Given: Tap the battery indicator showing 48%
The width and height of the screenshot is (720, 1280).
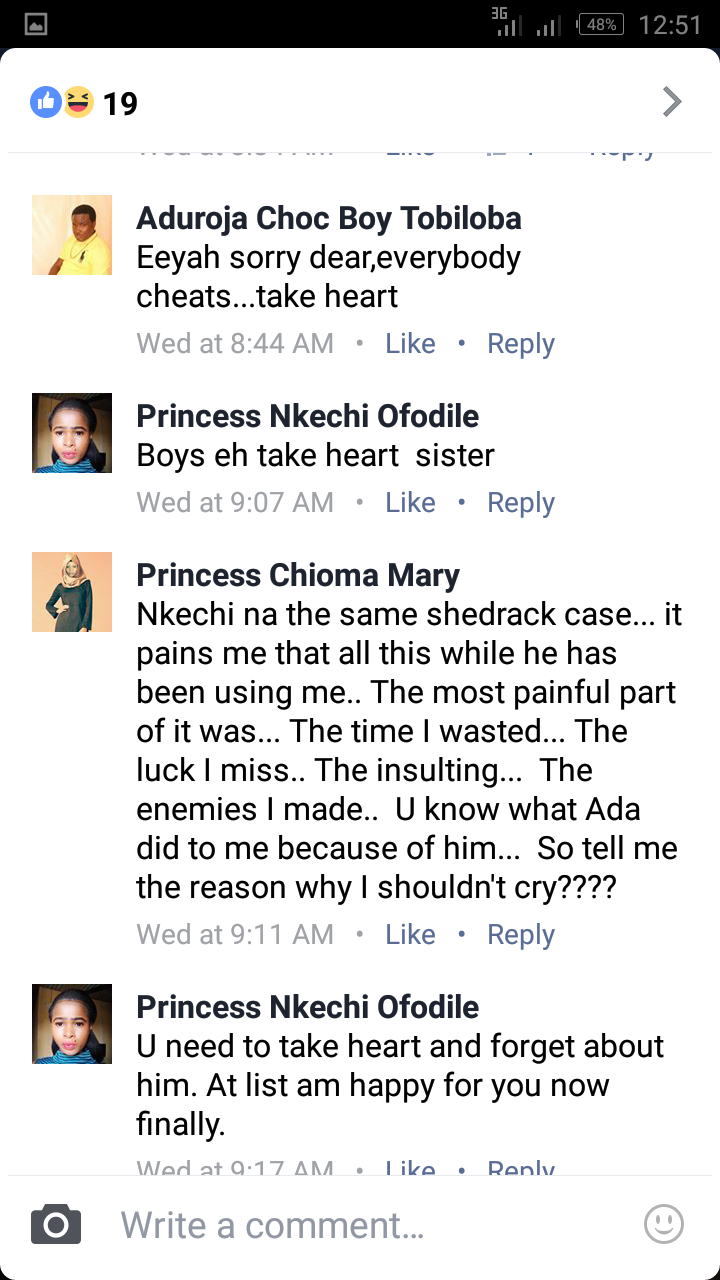Looking at the screenshot, I should [x=601, y=25].
